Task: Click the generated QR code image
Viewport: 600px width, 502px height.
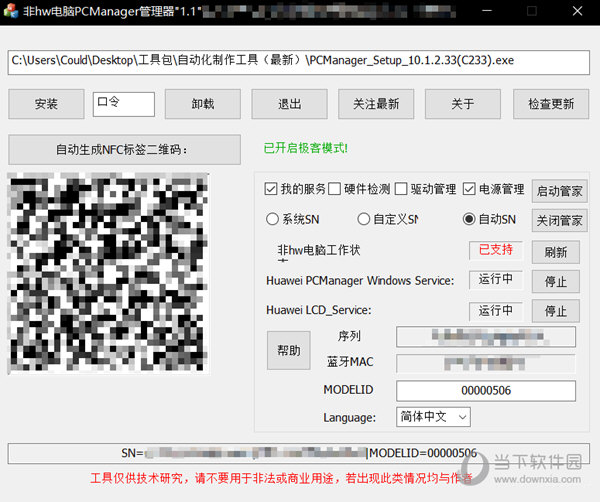Action: pos(108,273)
